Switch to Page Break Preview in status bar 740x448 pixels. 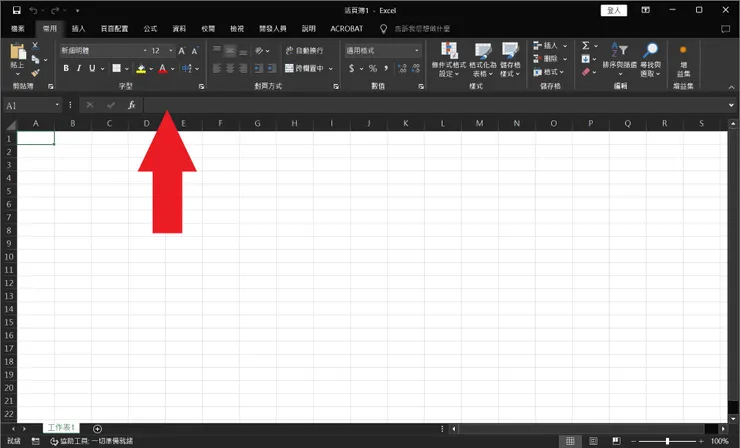tap(616, 441)
